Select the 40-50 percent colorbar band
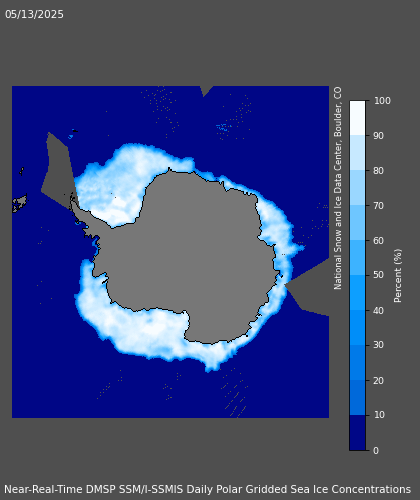The image size is (420, 500). 357,293
